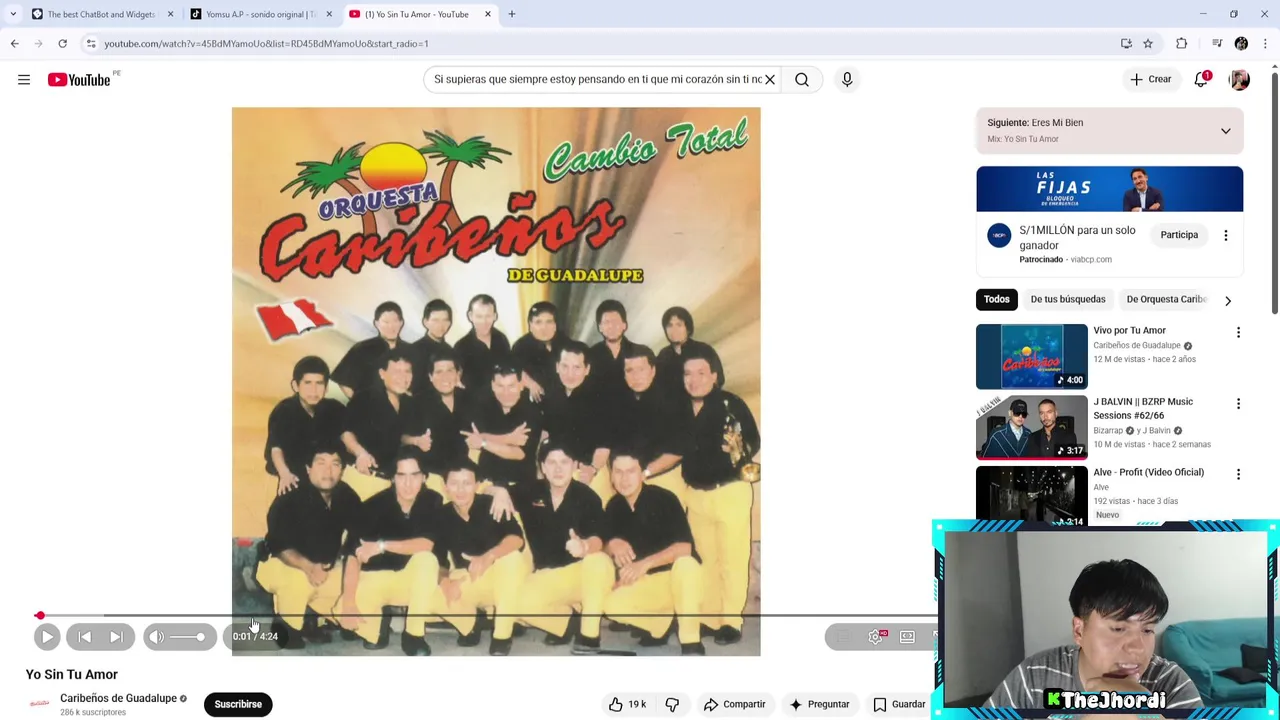The width and height of the screenshot is (1280, 720).
Task: Click the viabcp.com sponsor link
Action: (1091, 260)
